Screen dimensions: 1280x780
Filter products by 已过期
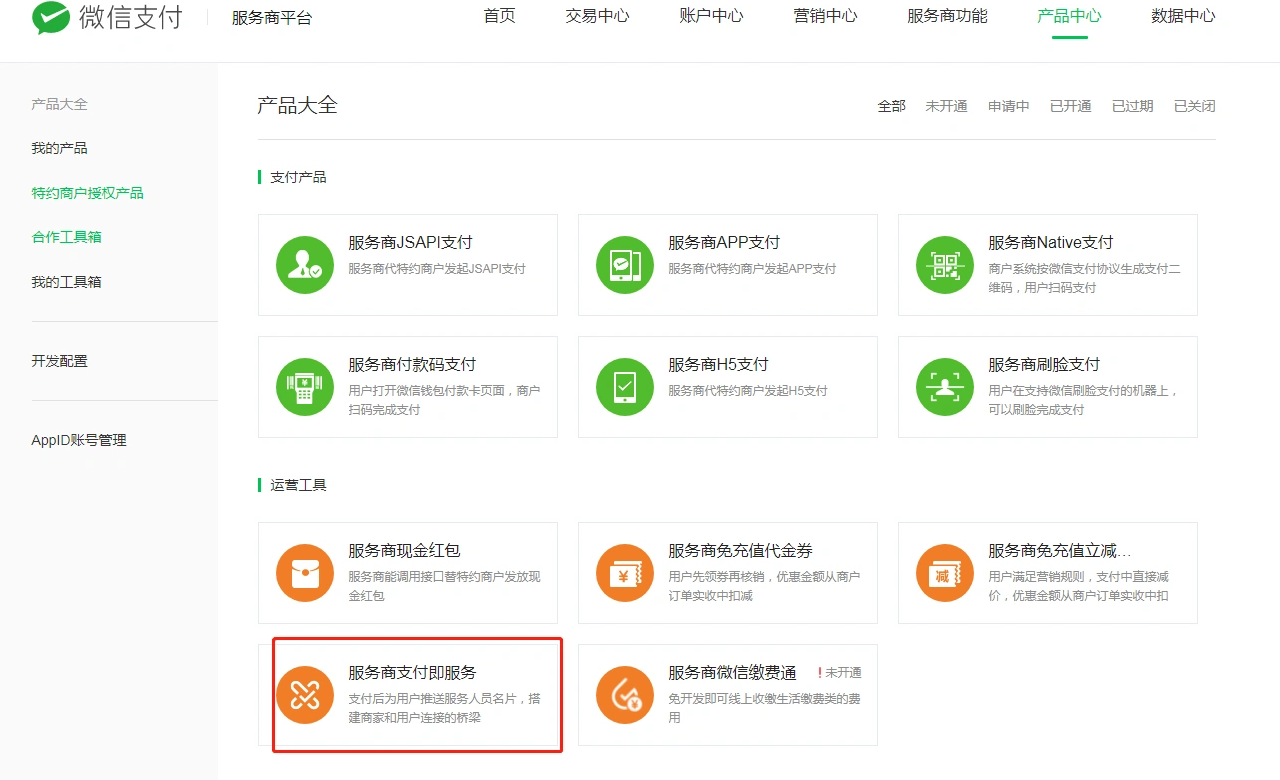point(1132,106)
